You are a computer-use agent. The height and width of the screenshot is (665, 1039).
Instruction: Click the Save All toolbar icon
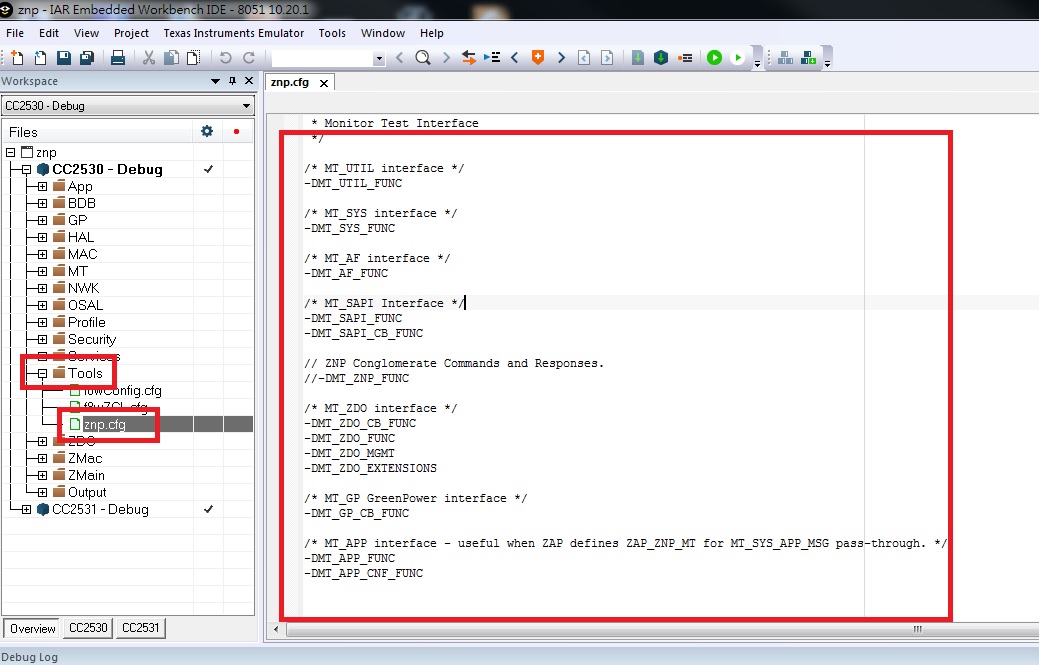(x=87, y=58)
